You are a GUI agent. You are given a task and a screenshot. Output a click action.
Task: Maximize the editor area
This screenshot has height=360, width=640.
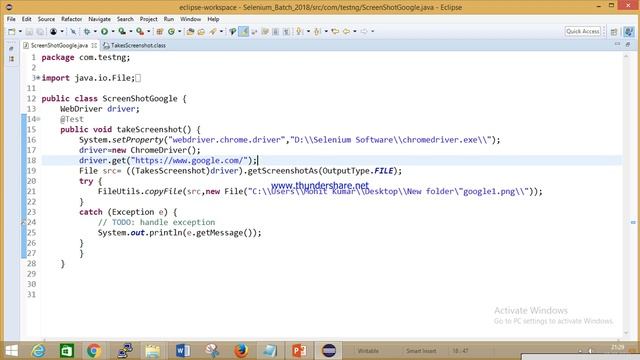(628, 44)
